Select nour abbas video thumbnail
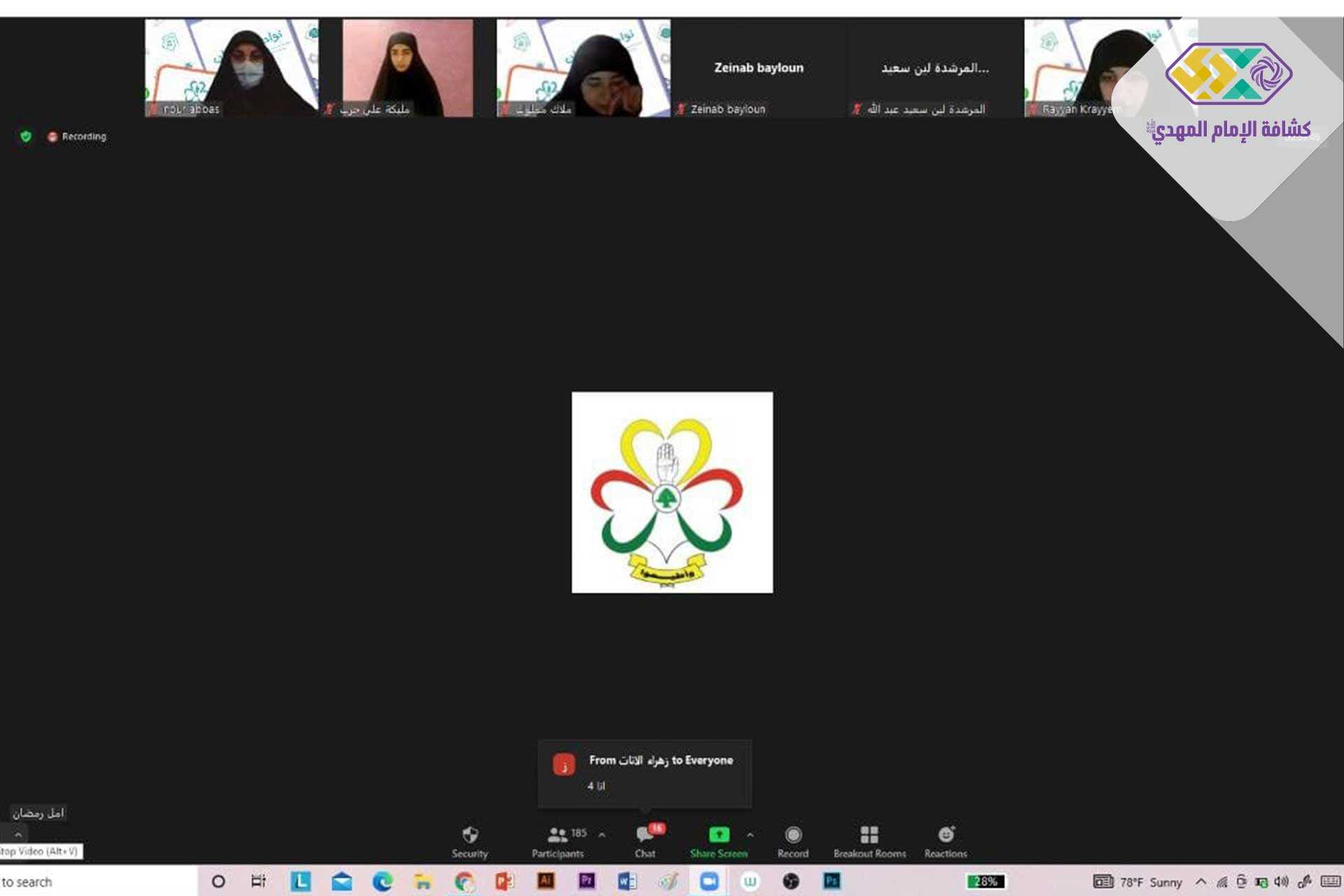The image size is (1344, 896). pyautogui.click(x=232, y=67)
